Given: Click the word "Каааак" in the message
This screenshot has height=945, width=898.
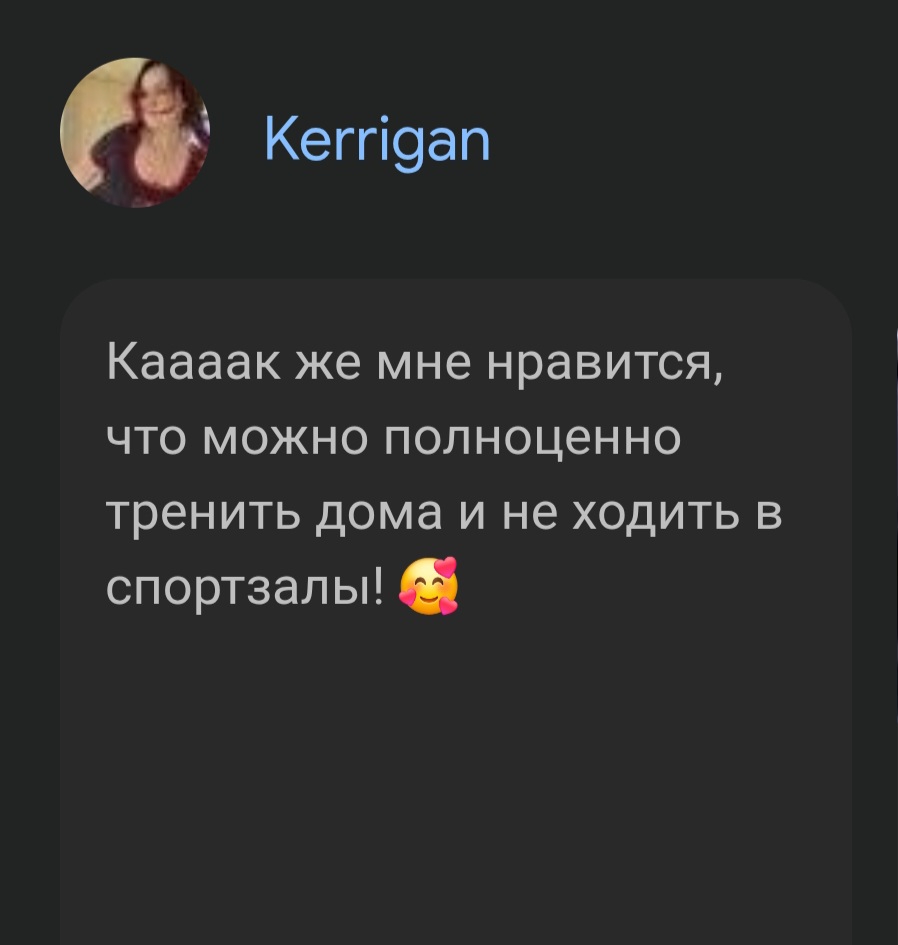Looking at the screenshot, I should (x=193, y=364).
